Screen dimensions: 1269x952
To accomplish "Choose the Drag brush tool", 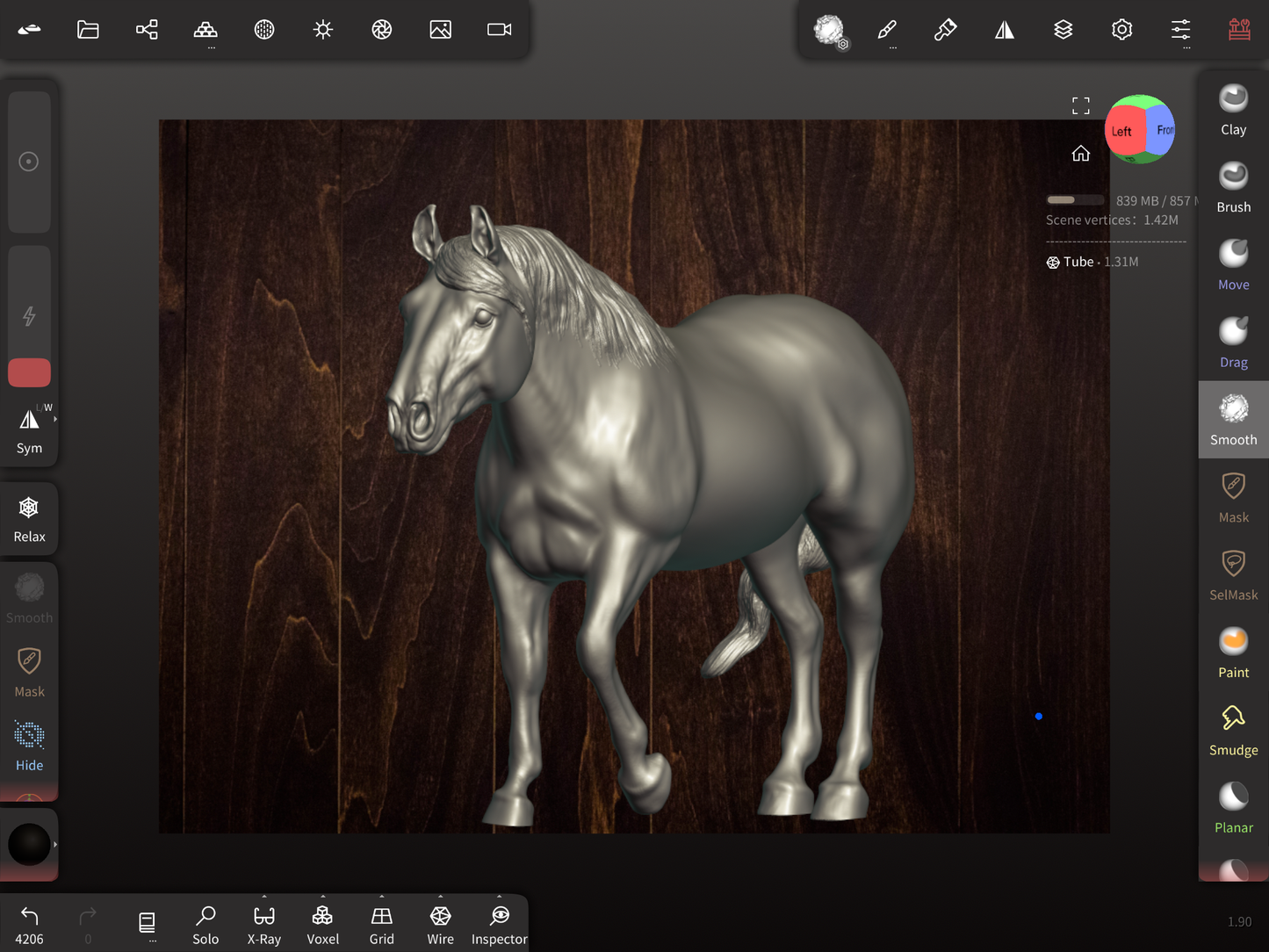I will tap(1233, 343).
